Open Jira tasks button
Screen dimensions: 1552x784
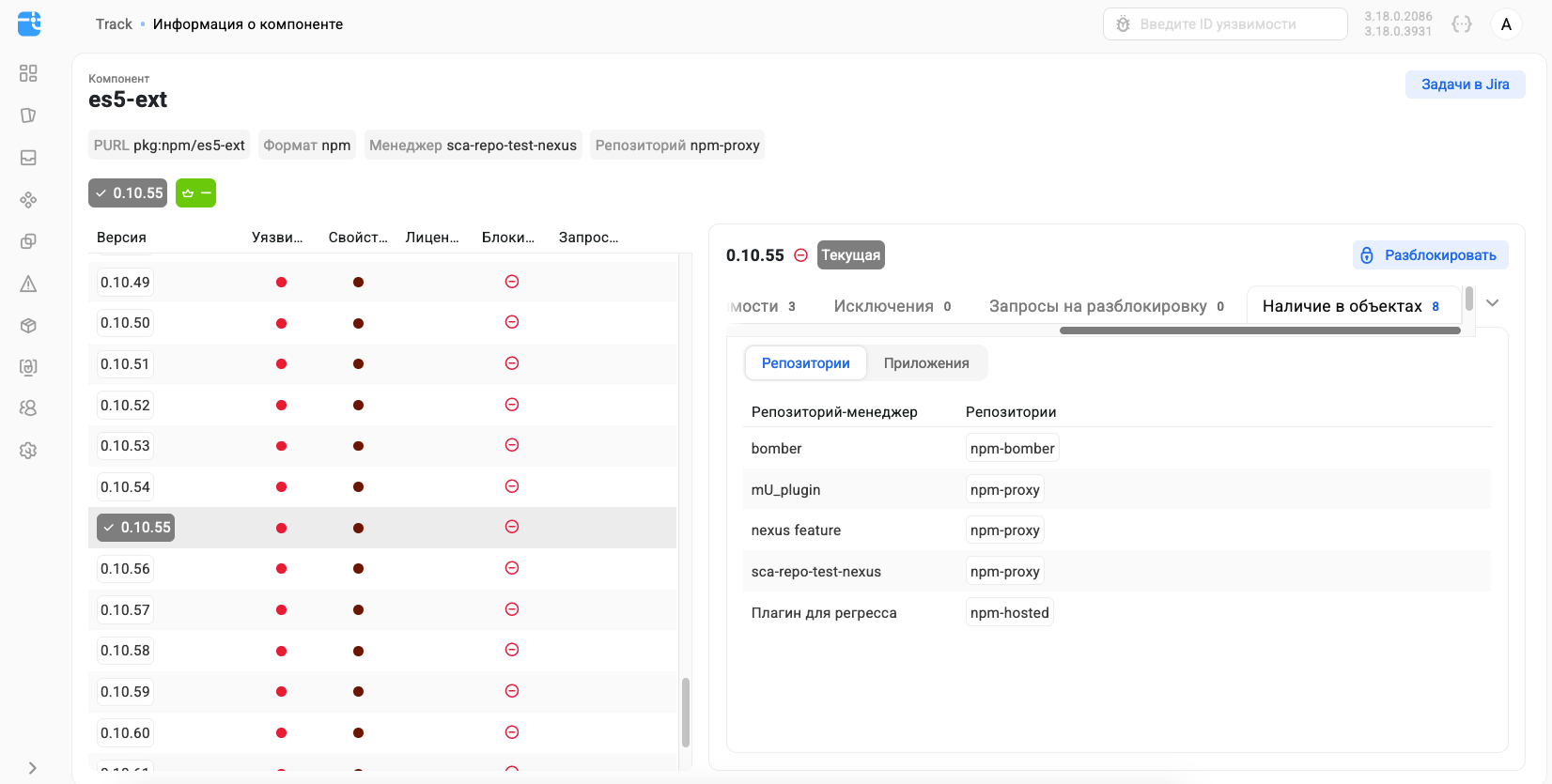point(1465,85)
